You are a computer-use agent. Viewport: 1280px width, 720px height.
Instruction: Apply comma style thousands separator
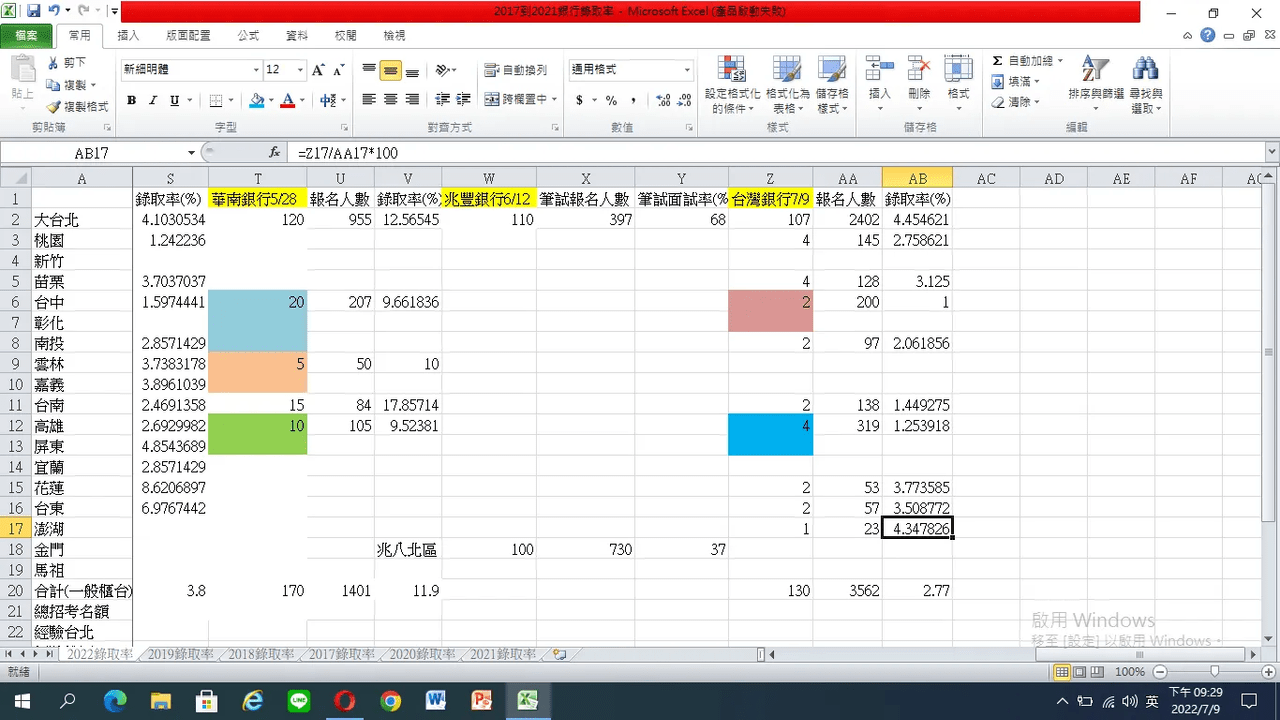[633, 100]
